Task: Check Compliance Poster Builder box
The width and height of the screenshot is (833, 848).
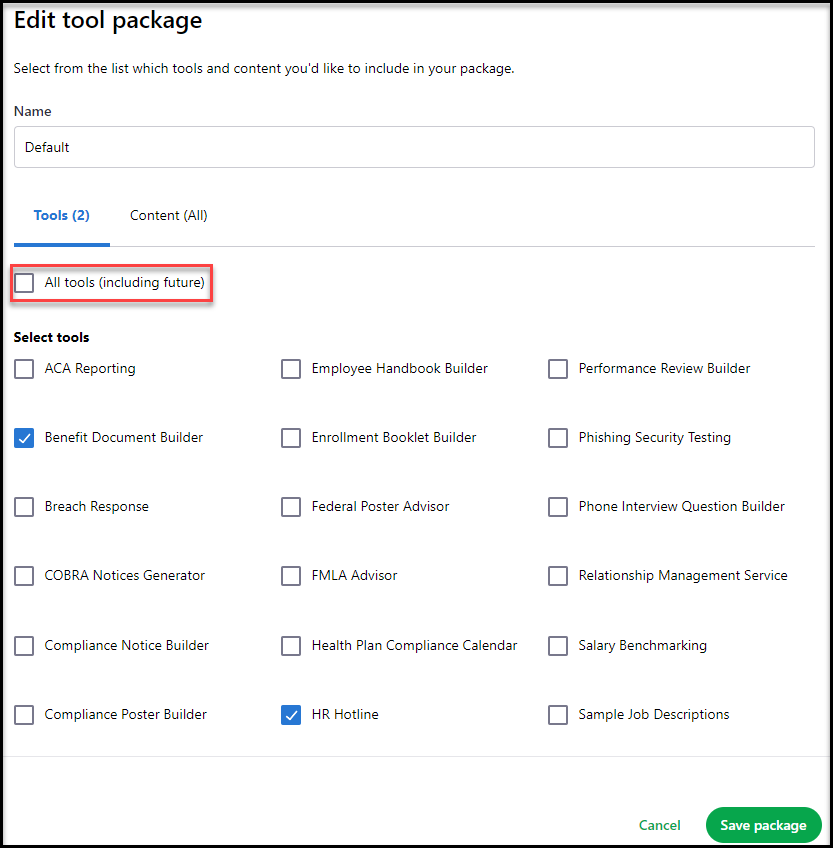Action: pos(24,715)
